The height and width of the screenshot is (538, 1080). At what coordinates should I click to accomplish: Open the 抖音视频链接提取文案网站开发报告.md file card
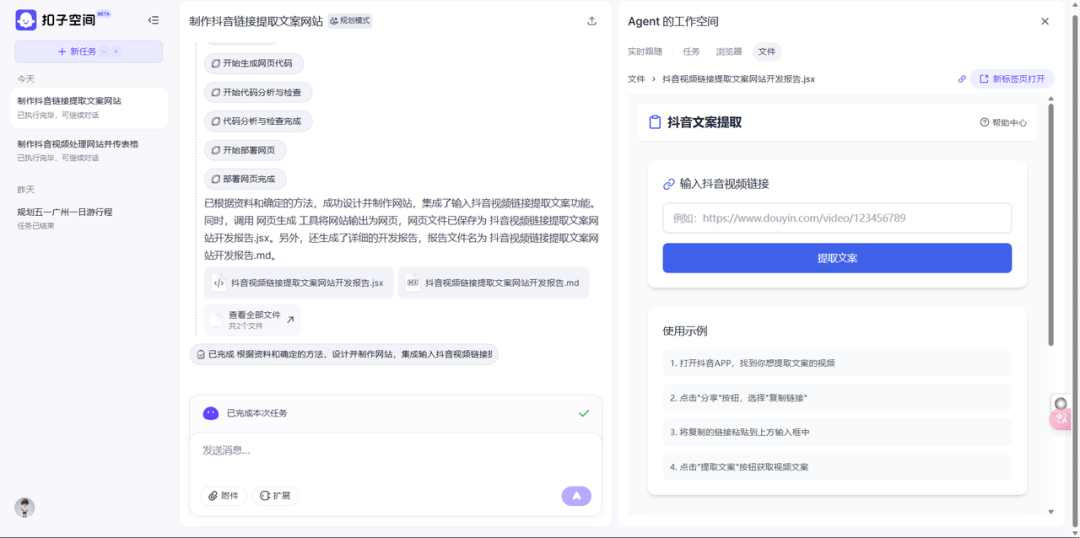(493, 282)
